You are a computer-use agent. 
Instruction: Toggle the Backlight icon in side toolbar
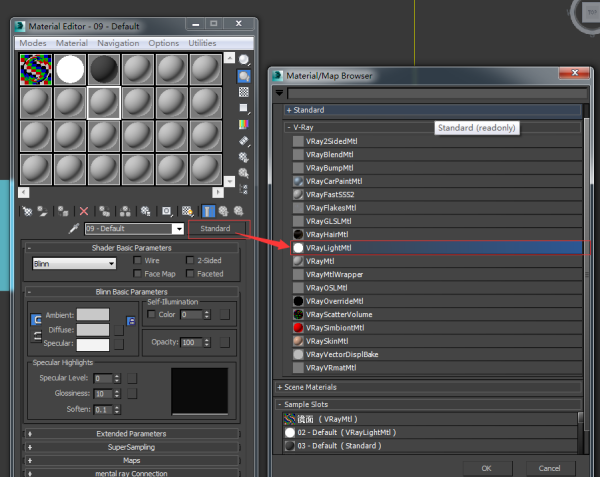tap(244, 76)
